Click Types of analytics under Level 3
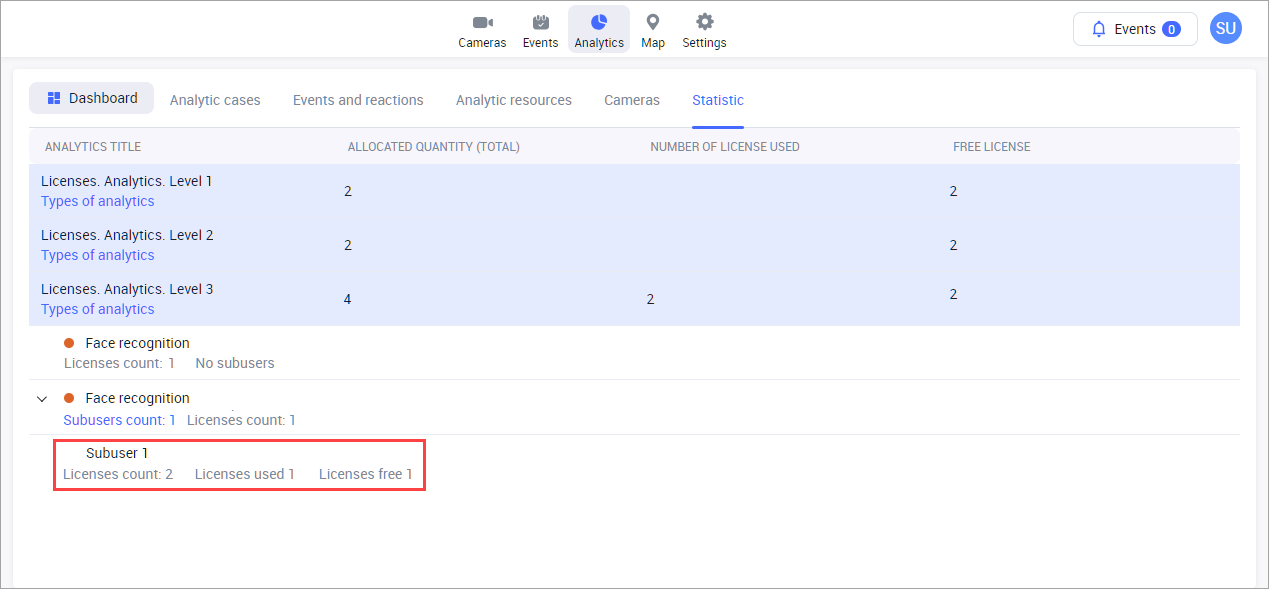The width and height of the screenshot is (1269, 589). coord(98,309)
